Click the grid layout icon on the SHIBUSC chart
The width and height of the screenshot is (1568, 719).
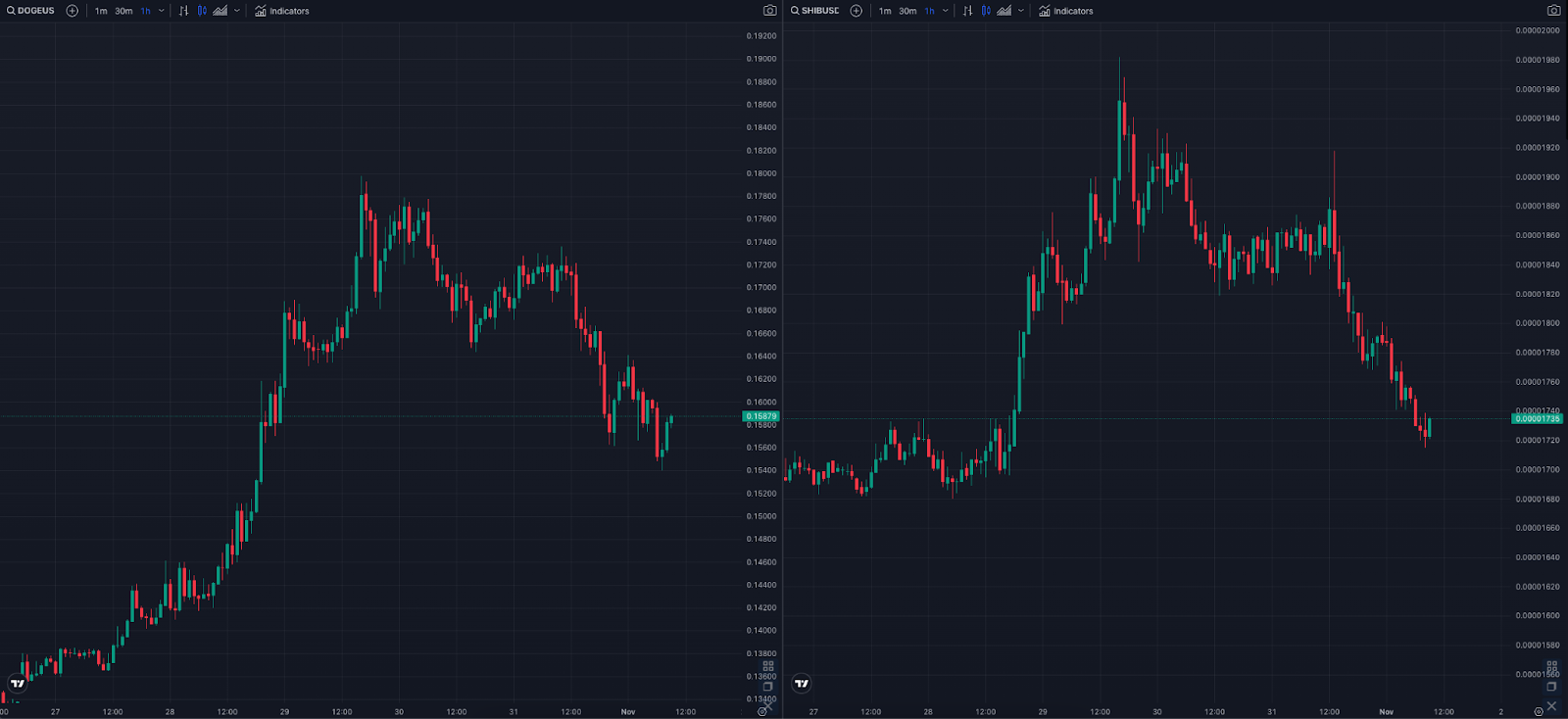pos(1552,666)
